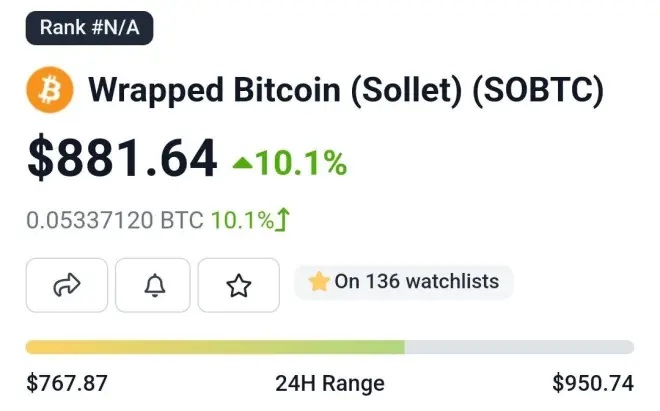This screenshot has height=411, width=660.
Task: Click the grey unfilled part of the range bar
Action: coord(519,347)
